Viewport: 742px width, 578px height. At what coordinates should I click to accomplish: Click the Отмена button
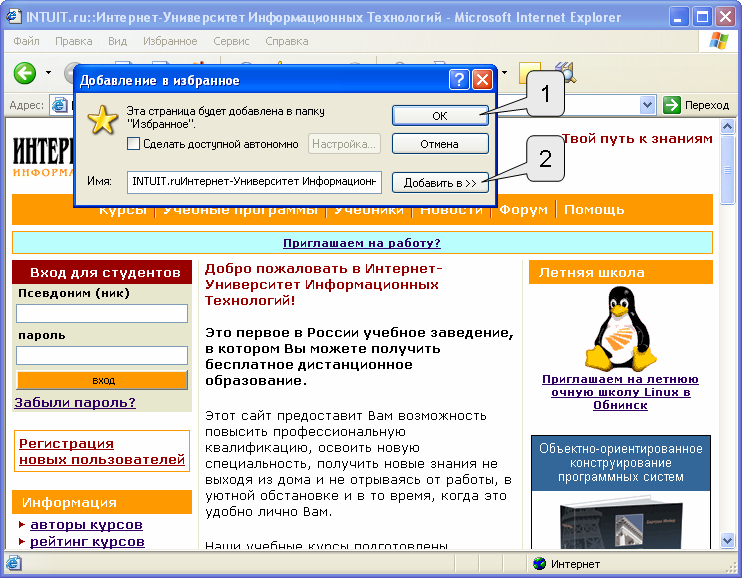point(440,143)
